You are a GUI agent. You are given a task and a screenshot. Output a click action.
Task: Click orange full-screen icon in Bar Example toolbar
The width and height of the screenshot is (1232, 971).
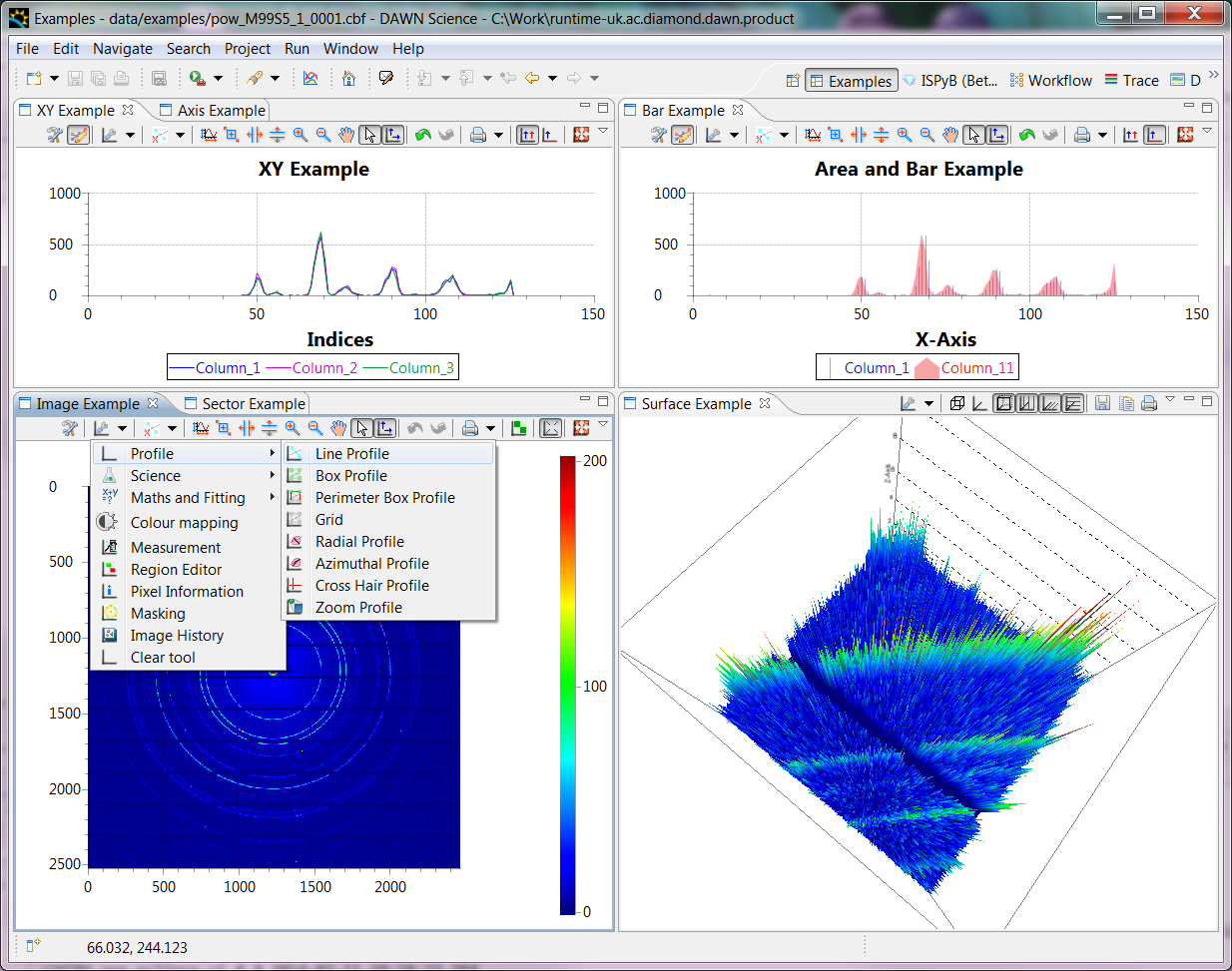1185,135
